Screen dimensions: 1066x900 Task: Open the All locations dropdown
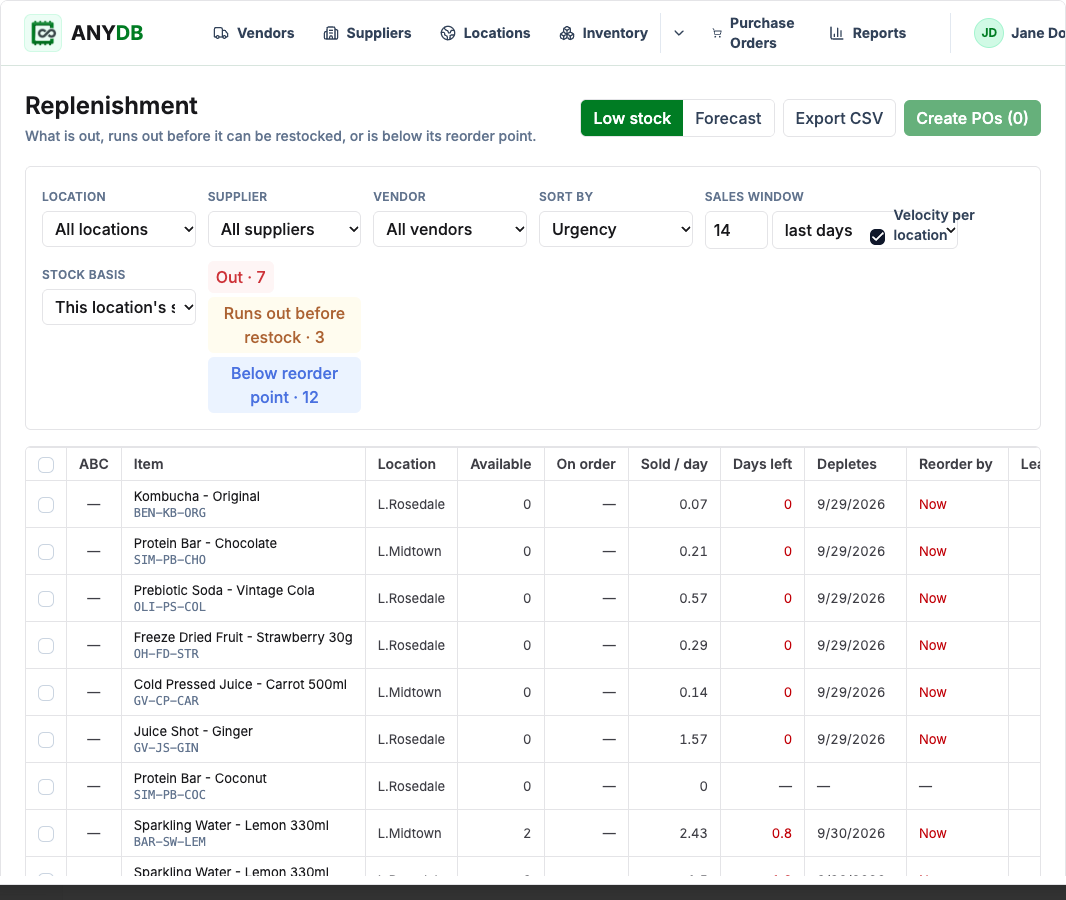coord(119,229)
